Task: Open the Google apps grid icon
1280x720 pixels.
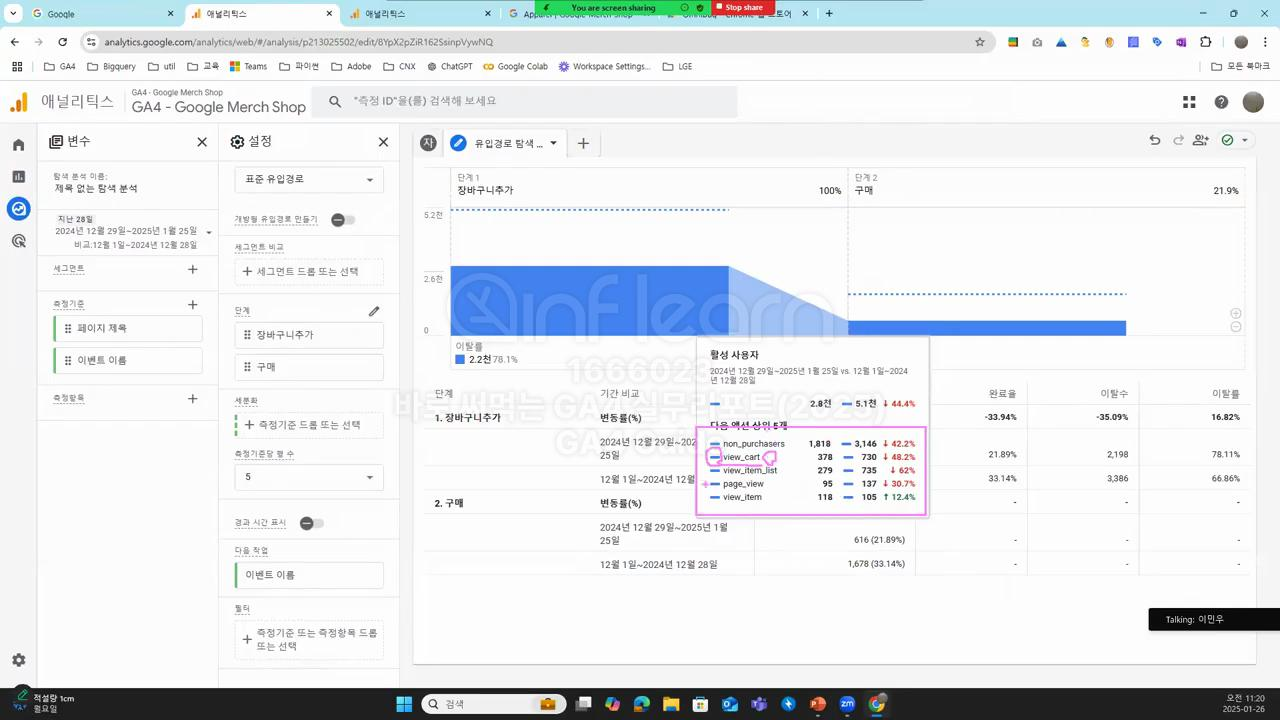Action: [x=1189, y=102]
